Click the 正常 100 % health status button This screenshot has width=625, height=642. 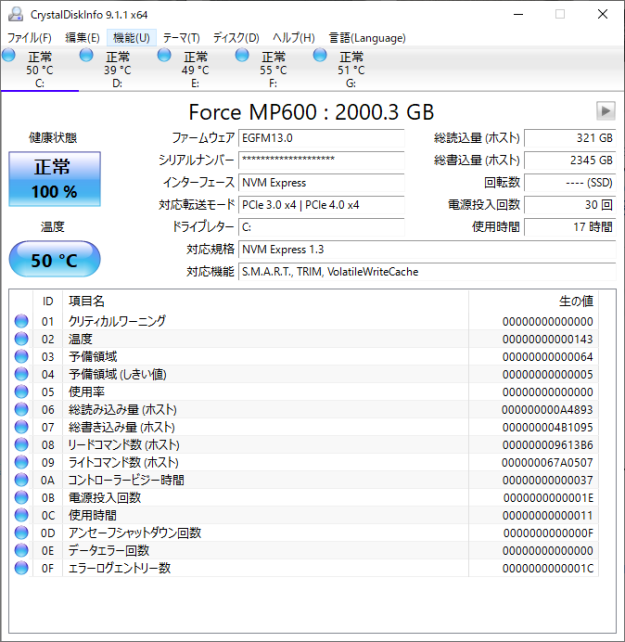tap(55, 179)
